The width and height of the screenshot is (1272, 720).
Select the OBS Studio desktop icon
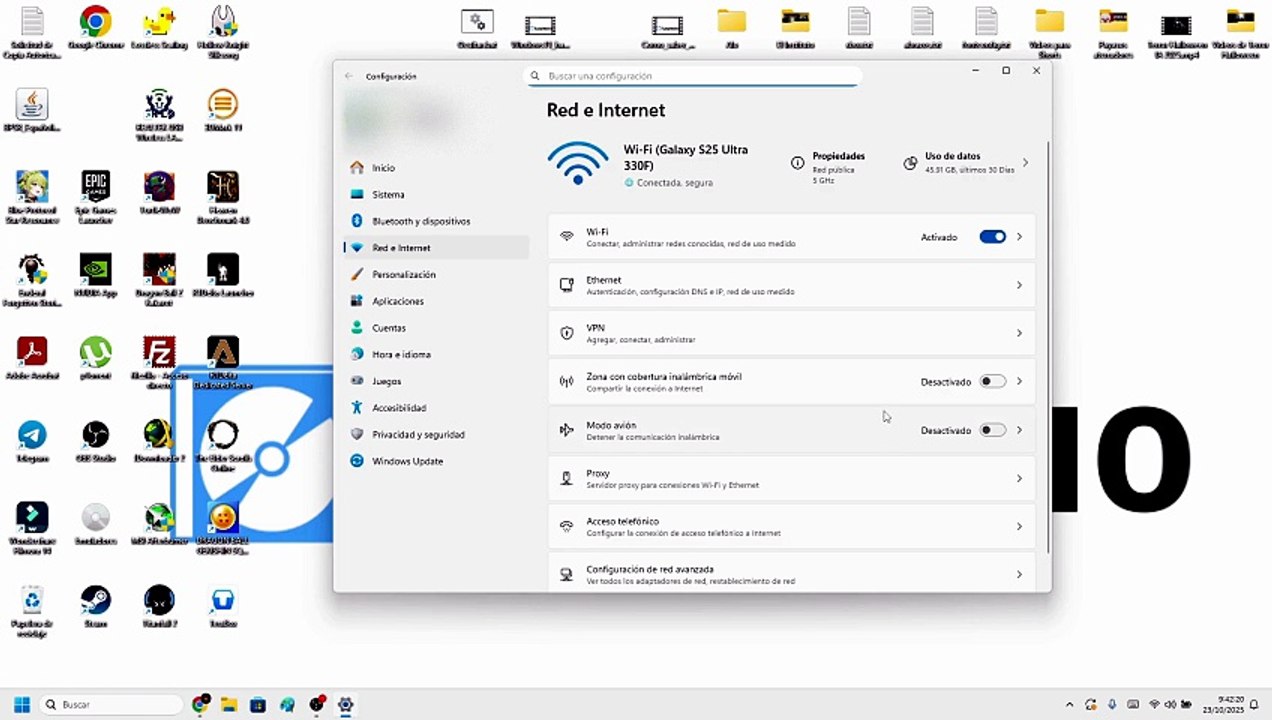click(96, 440)
